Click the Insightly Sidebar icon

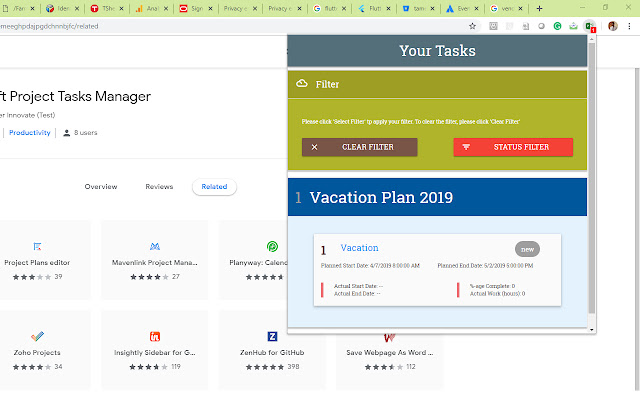point(155,336)
